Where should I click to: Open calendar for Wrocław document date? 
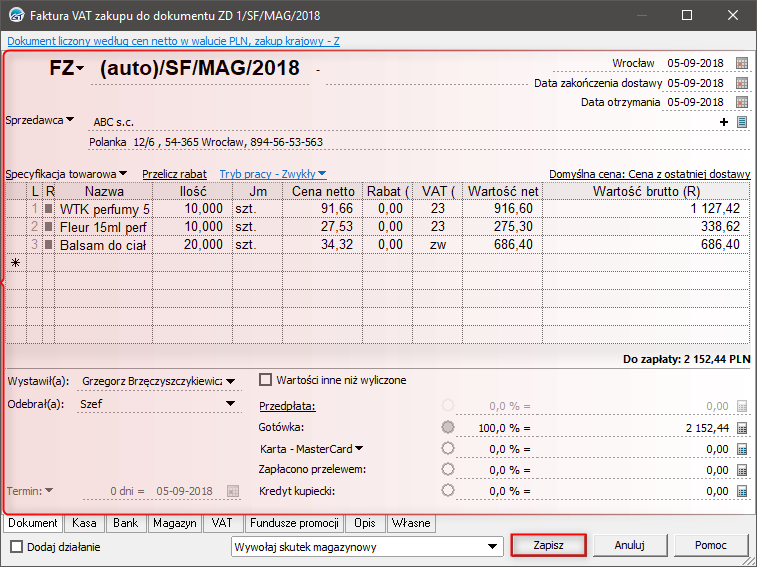click(742, 63)
